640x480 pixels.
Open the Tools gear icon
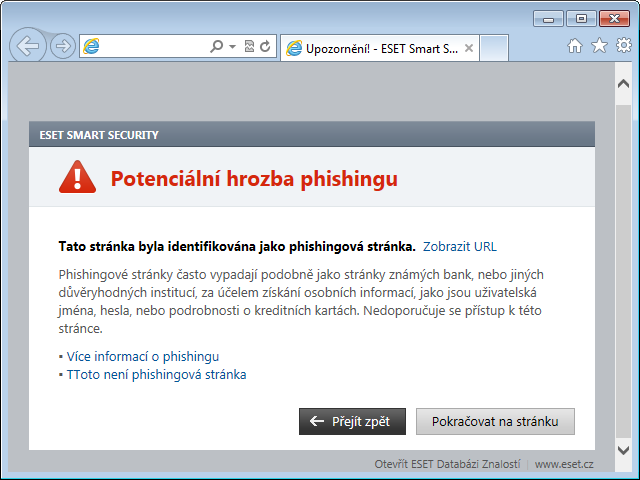point(624,45)
